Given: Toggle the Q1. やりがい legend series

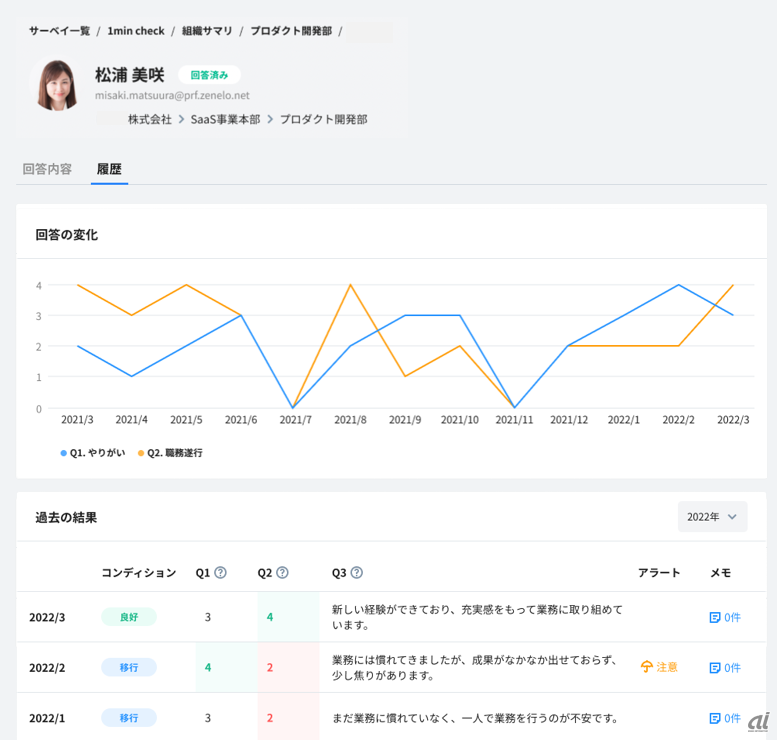Looking at the screenshot, I should (x=95, y=453).
